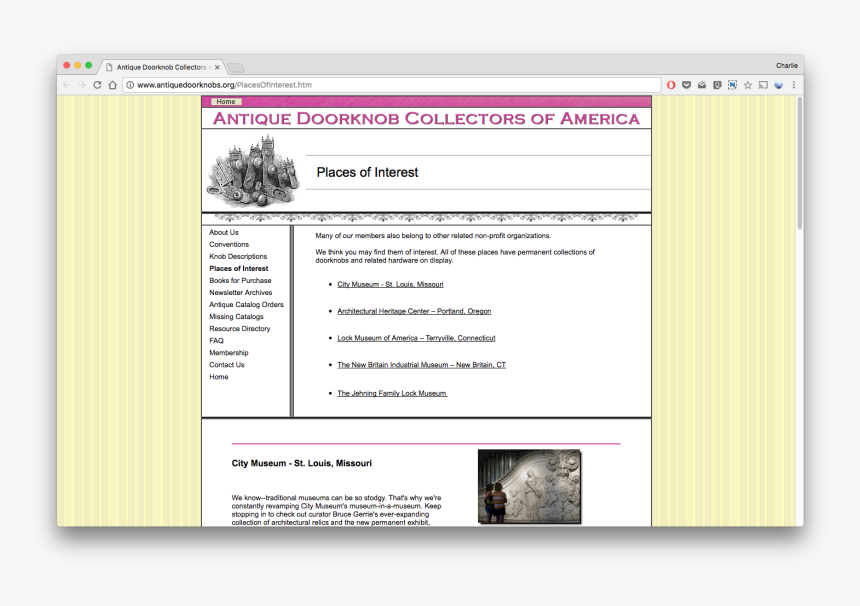Click the Charlie profile button
The width and height of the screenshot is (860, 606).
[x=787, y=65]
